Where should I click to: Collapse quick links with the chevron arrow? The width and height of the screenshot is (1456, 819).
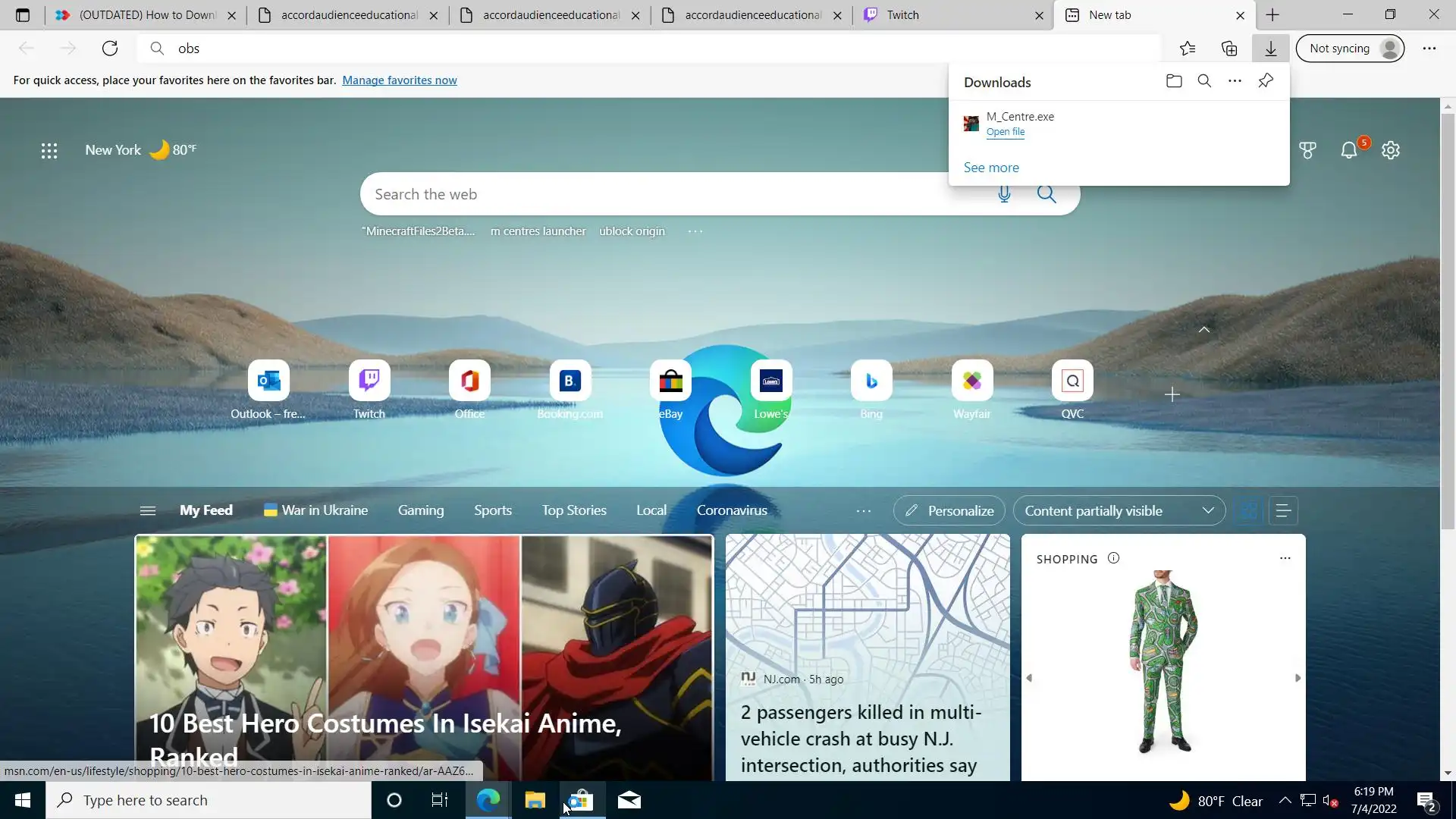(1204, 329)
